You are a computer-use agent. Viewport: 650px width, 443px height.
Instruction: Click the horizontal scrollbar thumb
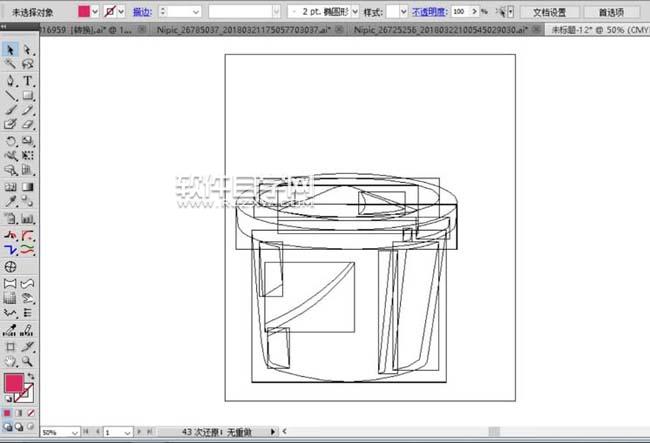pos(494,432)
